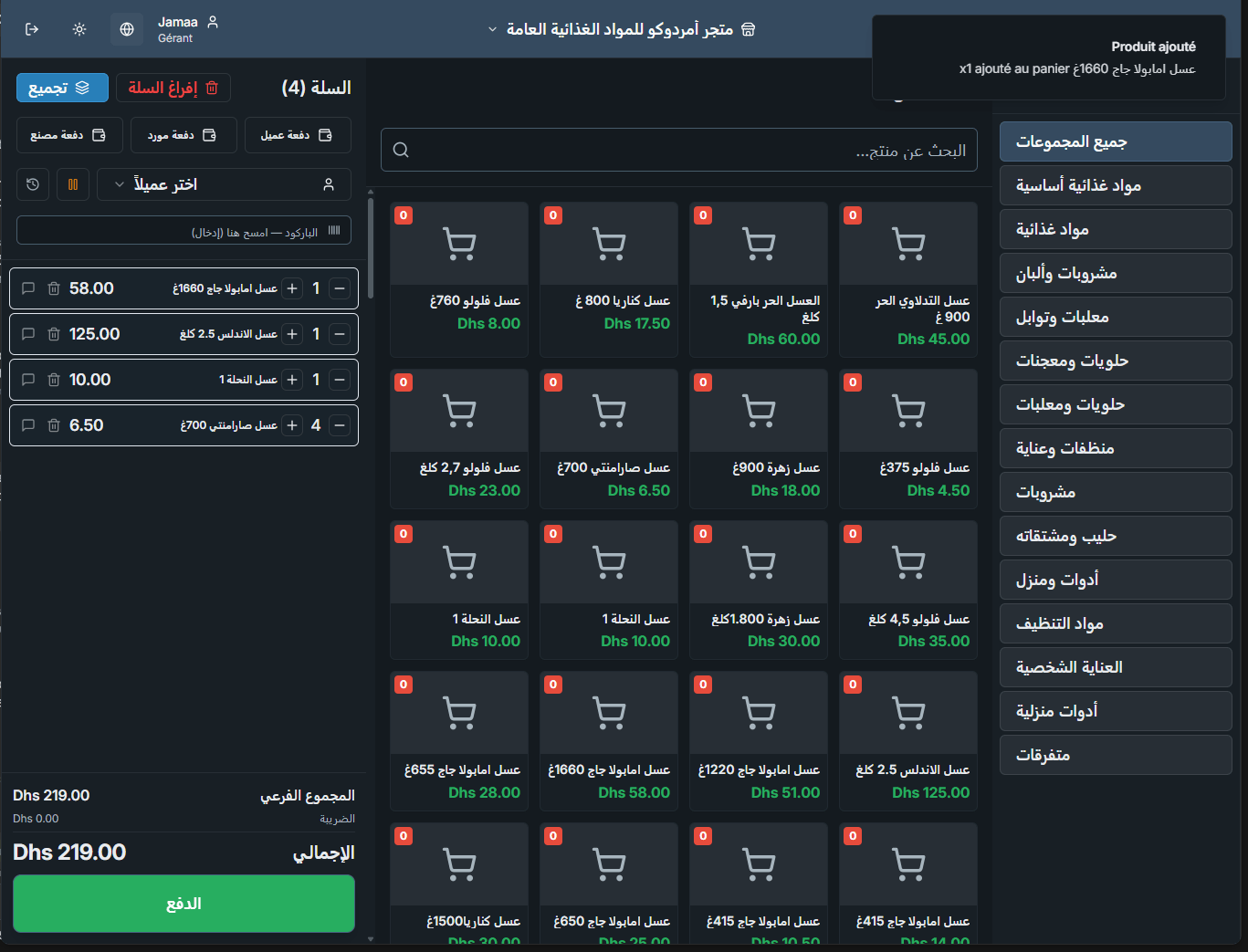Click the cart panel vertical scrollbar
This screenshot has width=1248, height=952.
(x=370, y=246)
